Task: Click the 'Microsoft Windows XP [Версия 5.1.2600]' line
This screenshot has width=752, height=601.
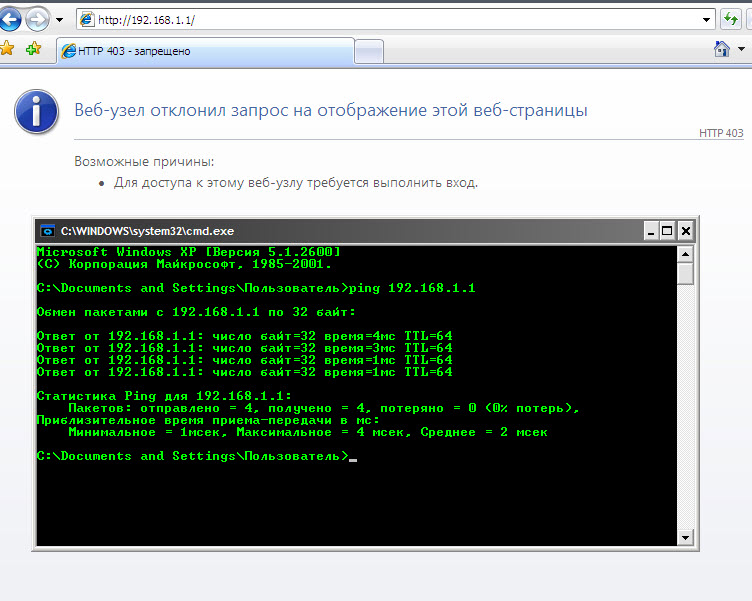Action: point(188,252)
